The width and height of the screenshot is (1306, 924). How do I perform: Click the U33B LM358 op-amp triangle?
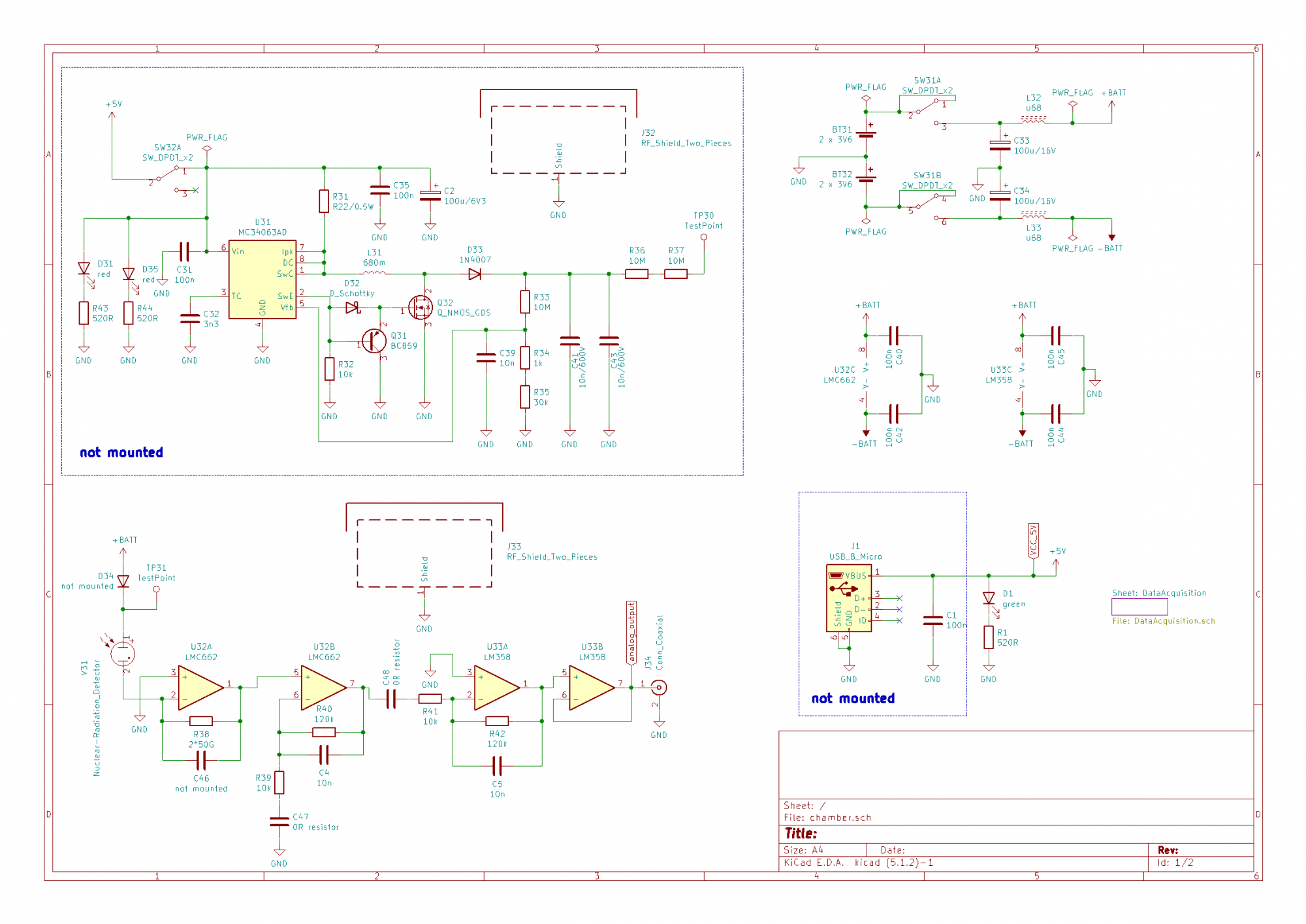[x=592, y=688]
